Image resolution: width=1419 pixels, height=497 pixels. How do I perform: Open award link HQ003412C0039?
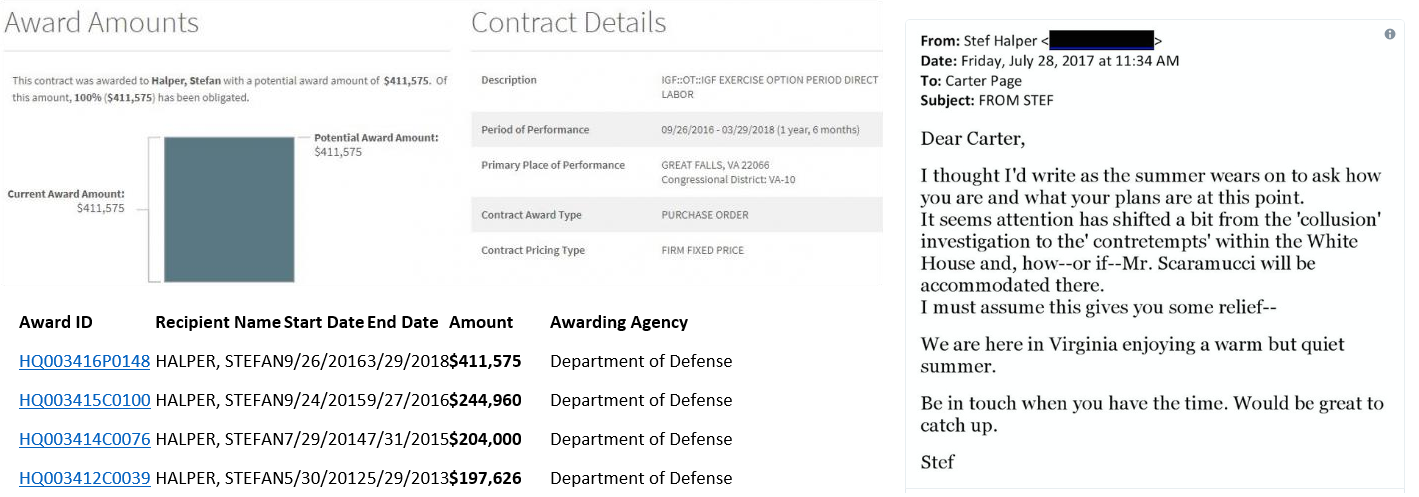[84, 478]
